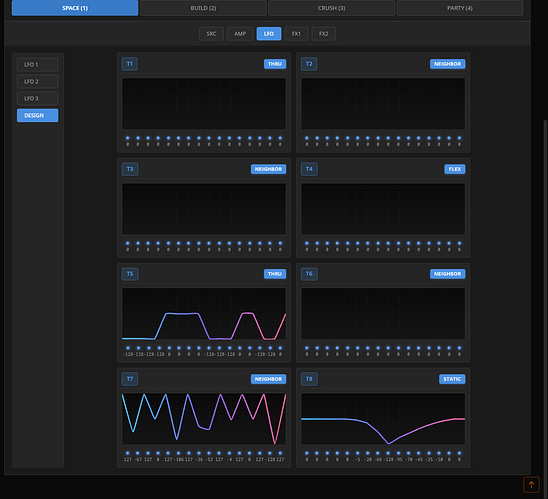This screenshot has height=499, width=548.
Task: Select the LFO sub-page button
Action: (269, 34)
